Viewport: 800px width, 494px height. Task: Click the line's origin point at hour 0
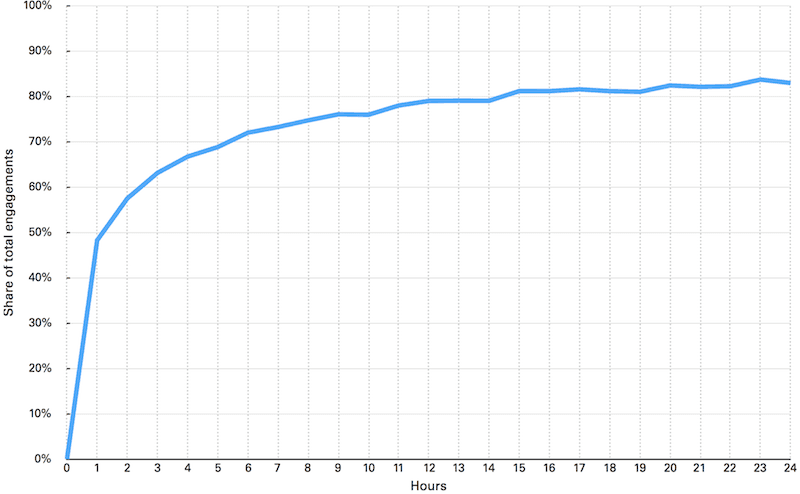tap(67, 458)
